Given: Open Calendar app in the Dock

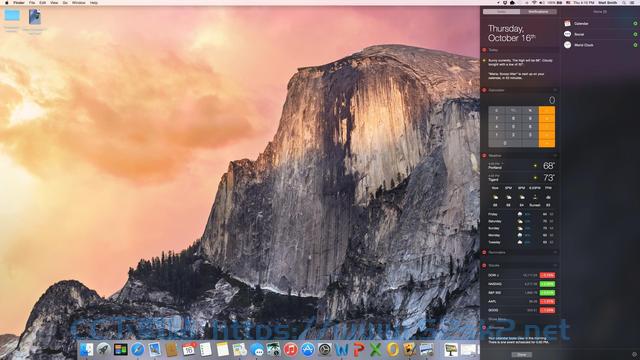Looking at the screenshot, I should (x=189, y=349).
